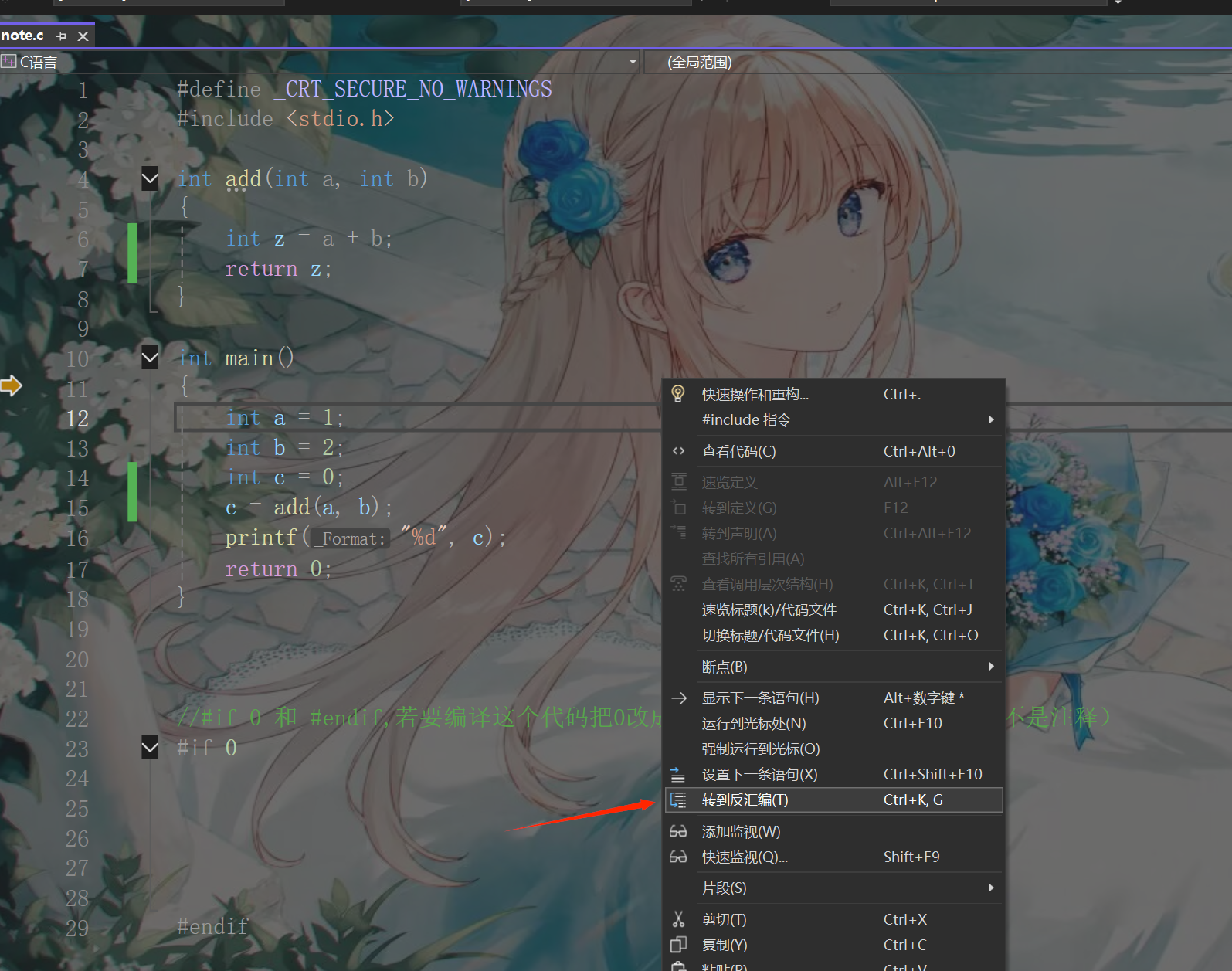Select 快速操作和重构 menu entry

[833, 394]
